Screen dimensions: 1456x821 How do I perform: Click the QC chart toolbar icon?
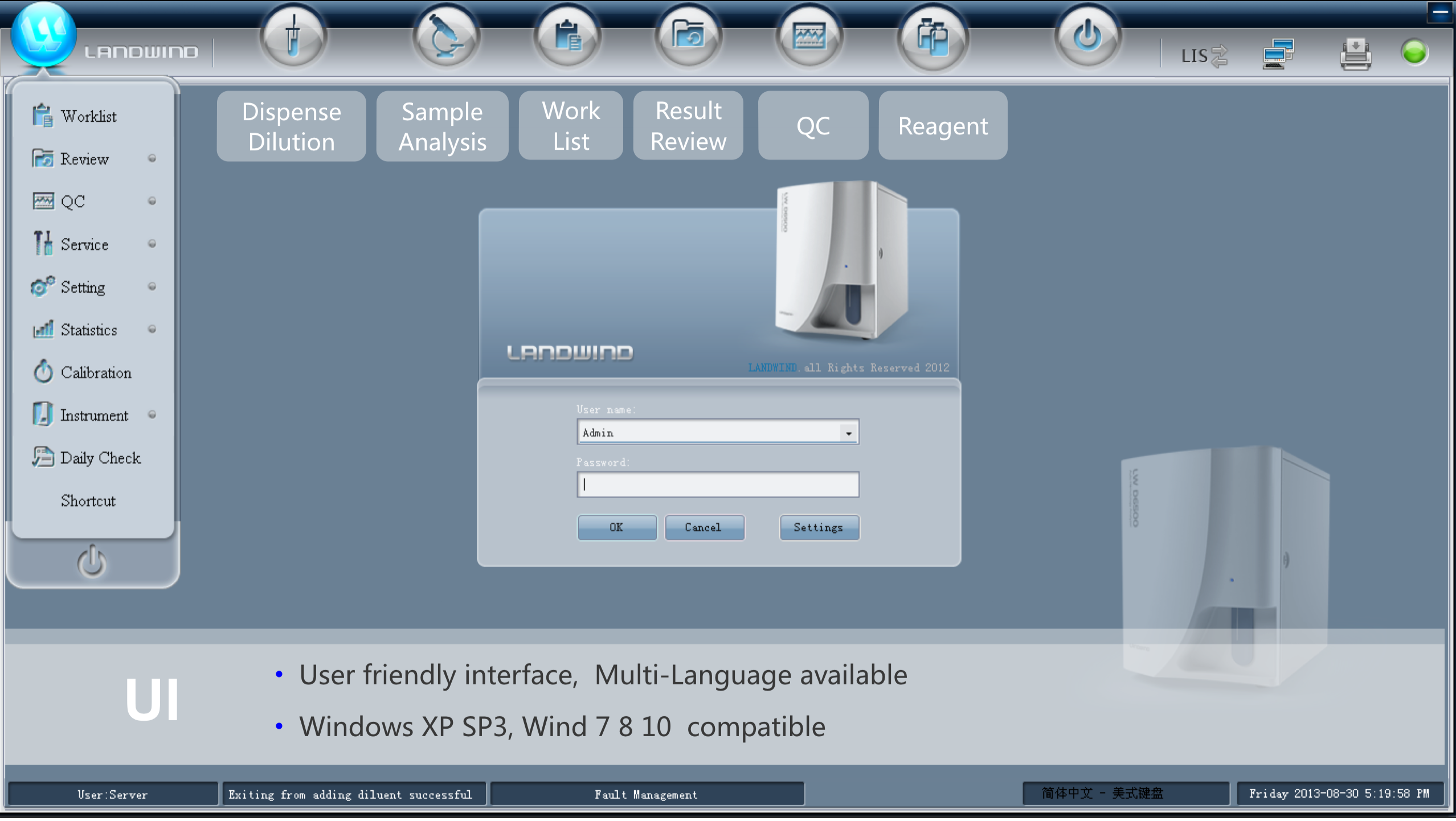pyautogui.click(x=809, y=38)
